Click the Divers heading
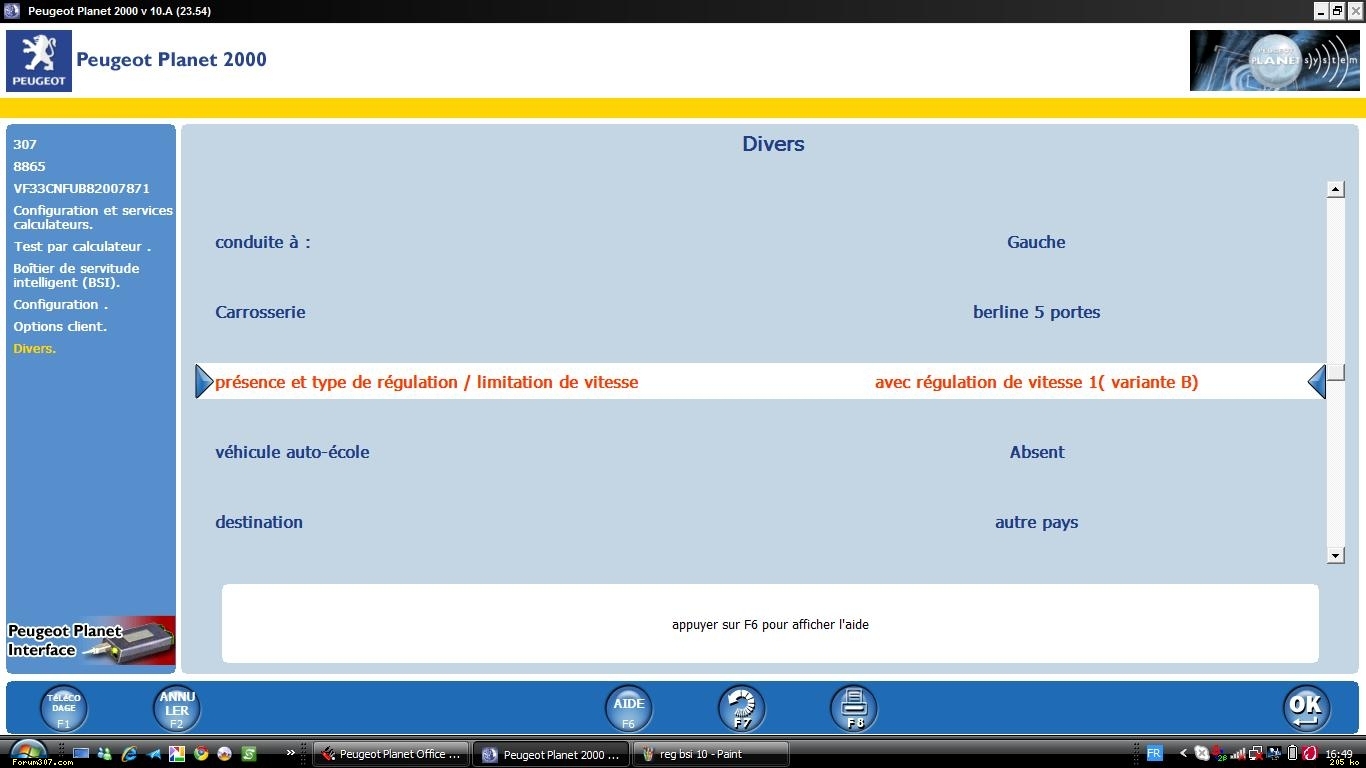1366x768 pixels. [x=773, y=144]
